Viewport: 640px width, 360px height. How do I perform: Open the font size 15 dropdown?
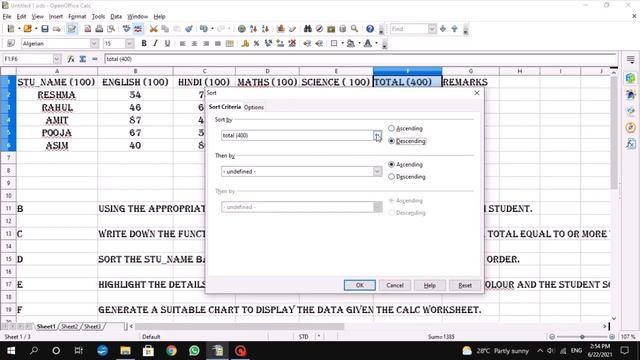[129, 43]
